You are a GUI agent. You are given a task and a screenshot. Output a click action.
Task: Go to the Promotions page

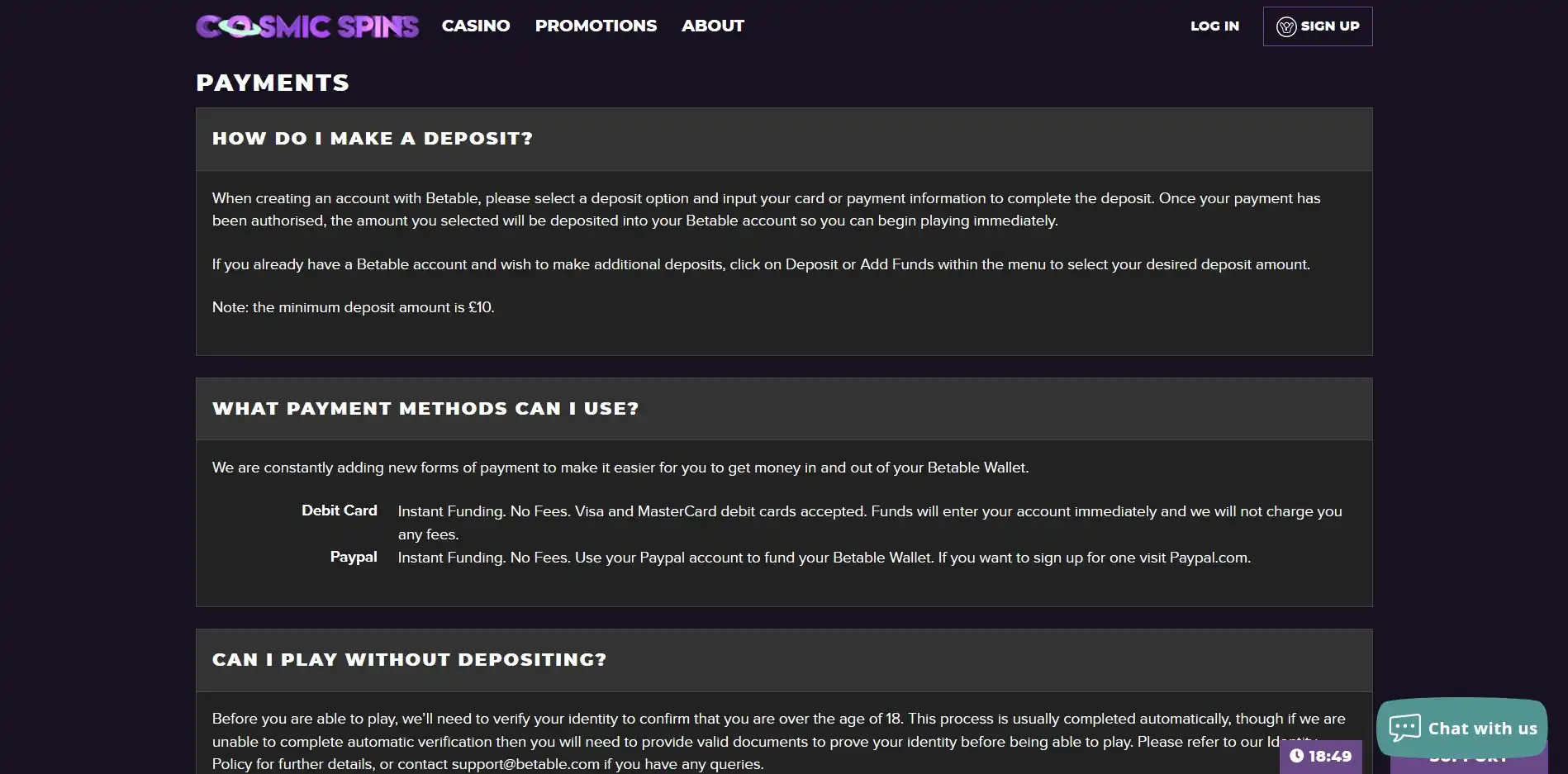click(x=596, y=26)
